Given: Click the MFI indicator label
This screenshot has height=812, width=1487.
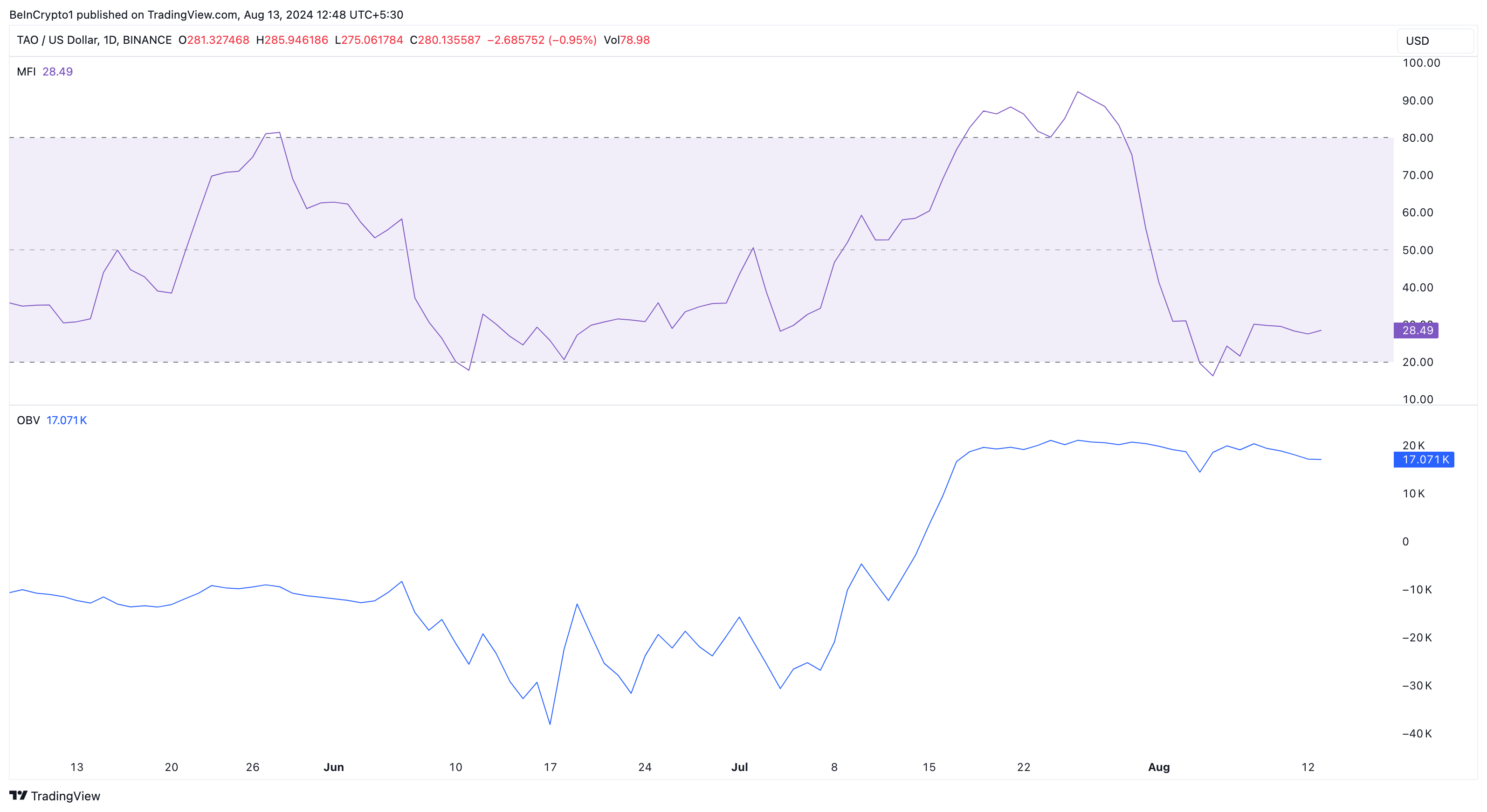Looking at the screenshot, I should [x=26, y=72].
